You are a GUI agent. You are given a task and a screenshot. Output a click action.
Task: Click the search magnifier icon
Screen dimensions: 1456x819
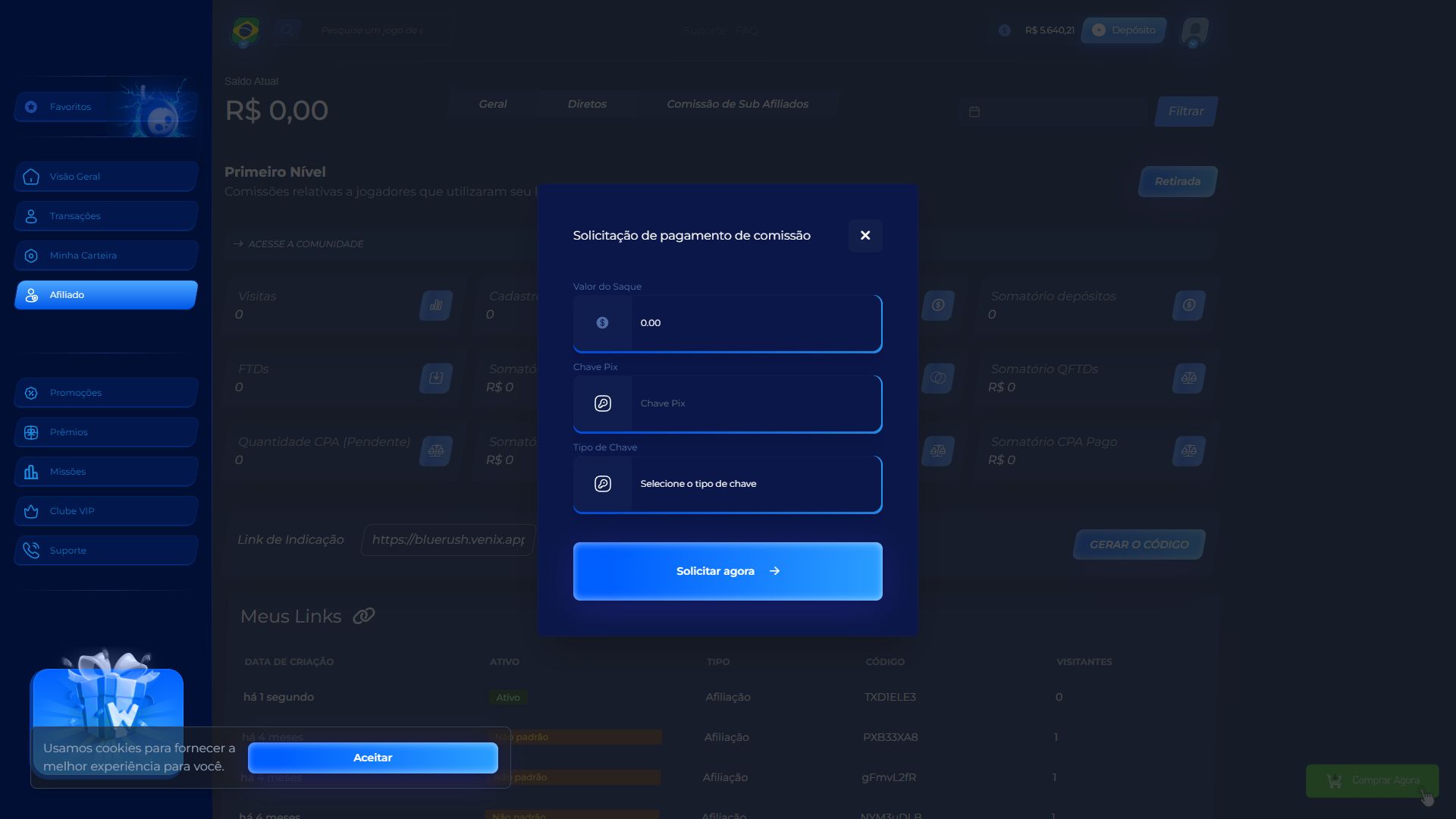tap(287, 30)
